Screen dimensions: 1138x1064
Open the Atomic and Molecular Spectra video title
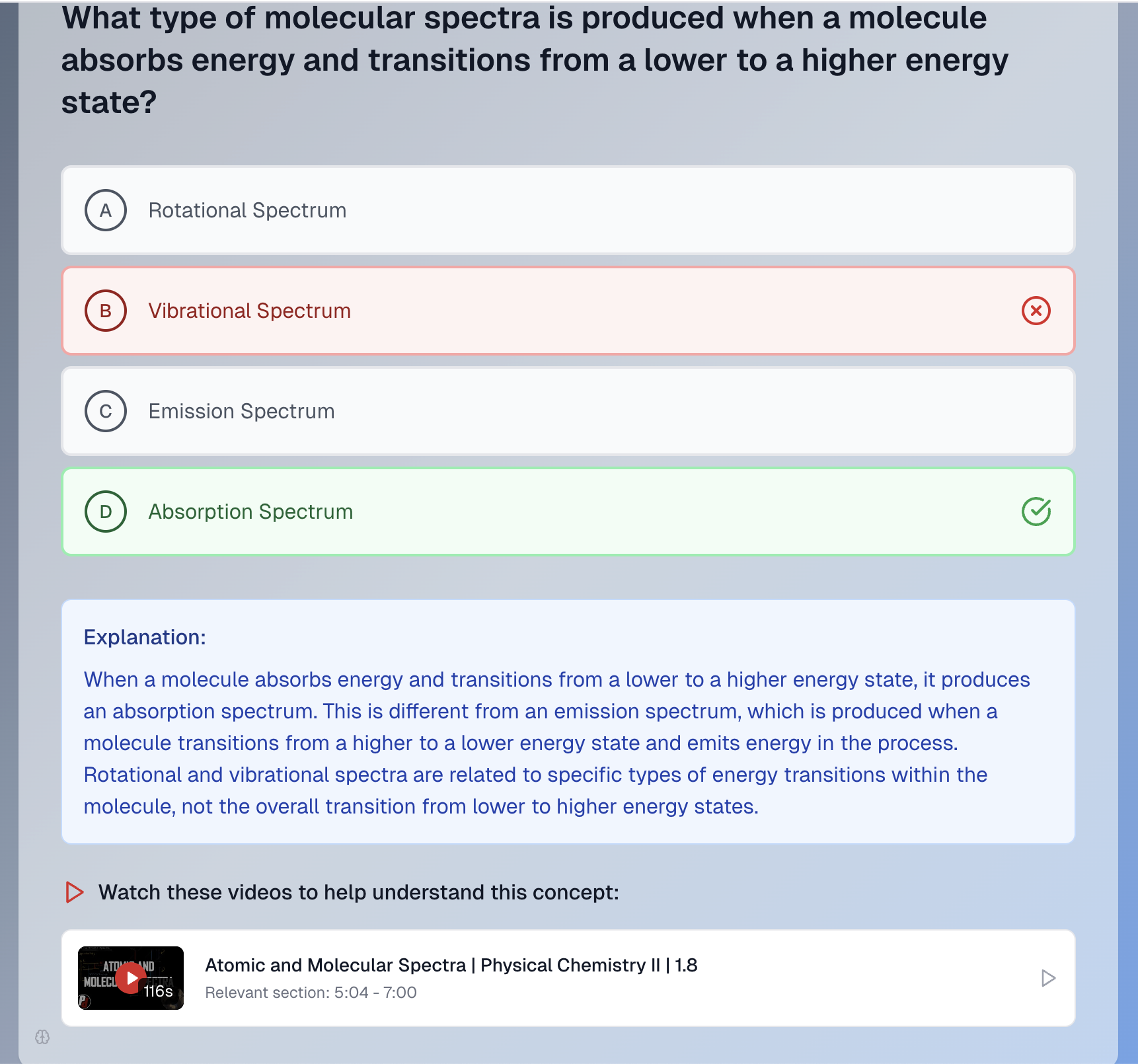[451, 965]
